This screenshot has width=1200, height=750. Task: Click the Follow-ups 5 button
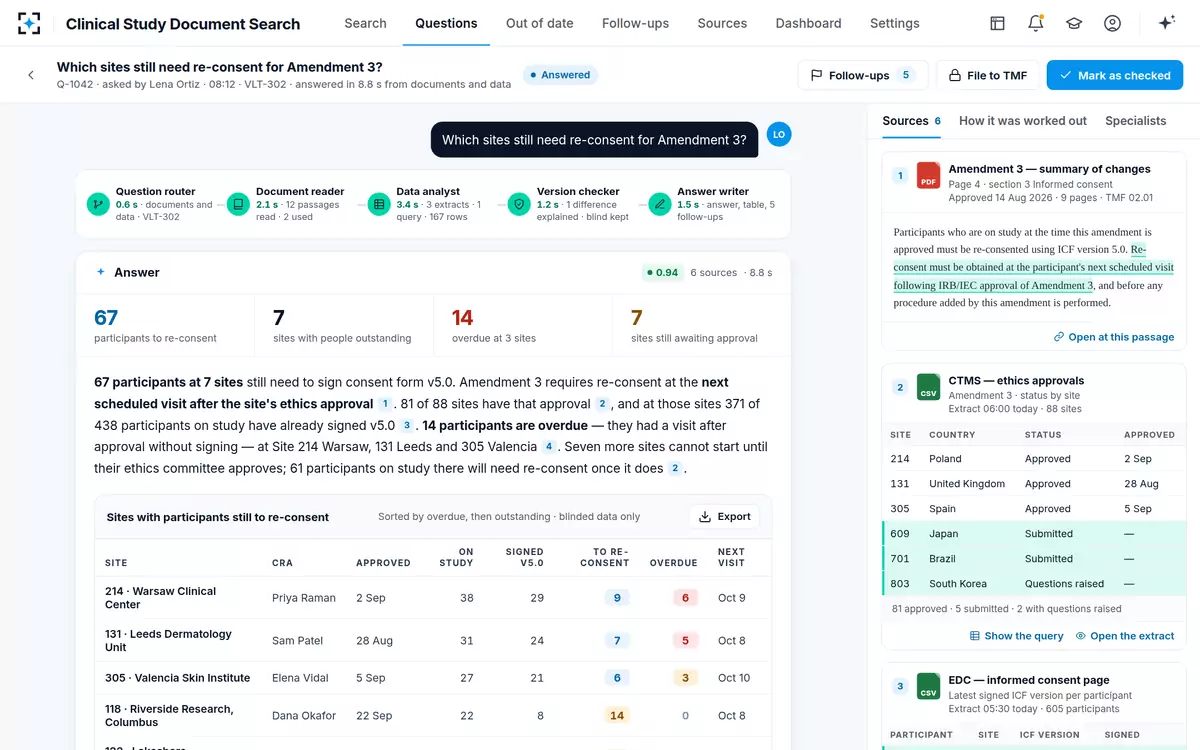coord(862,75)
